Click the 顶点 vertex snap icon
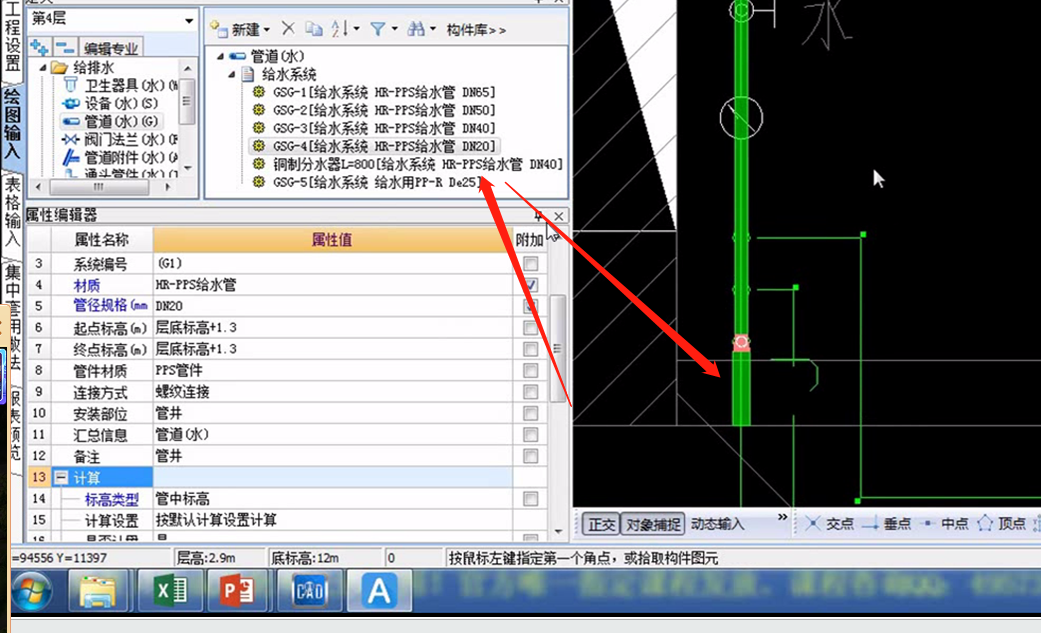The height and width of the screenshot is (633, 1041). [985, 523]
